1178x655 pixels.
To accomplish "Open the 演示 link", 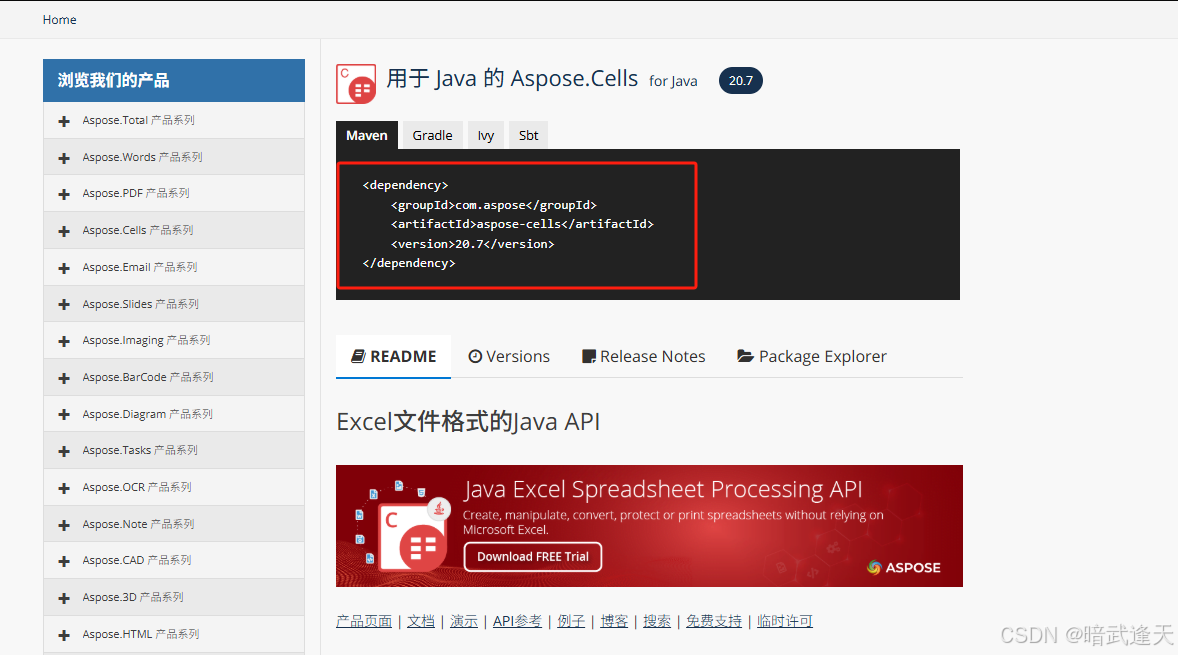I will click(464, 621).
